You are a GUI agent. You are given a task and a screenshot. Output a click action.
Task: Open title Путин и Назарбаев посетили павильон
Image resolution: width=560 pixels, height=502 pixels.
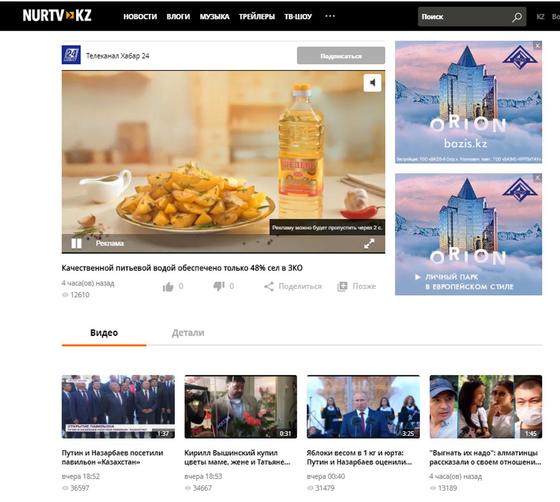point(112,457)
